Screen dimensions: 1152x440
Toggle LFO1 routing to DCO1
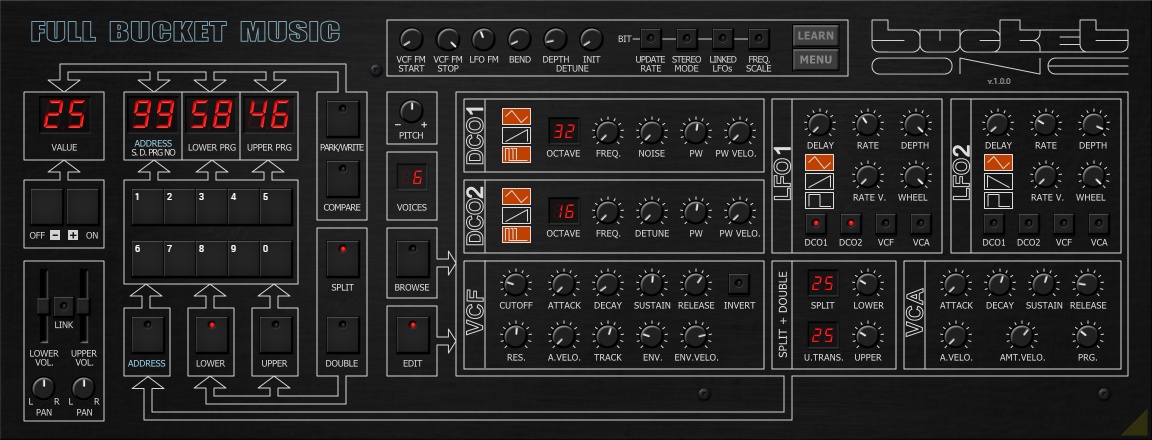point(816,223)
